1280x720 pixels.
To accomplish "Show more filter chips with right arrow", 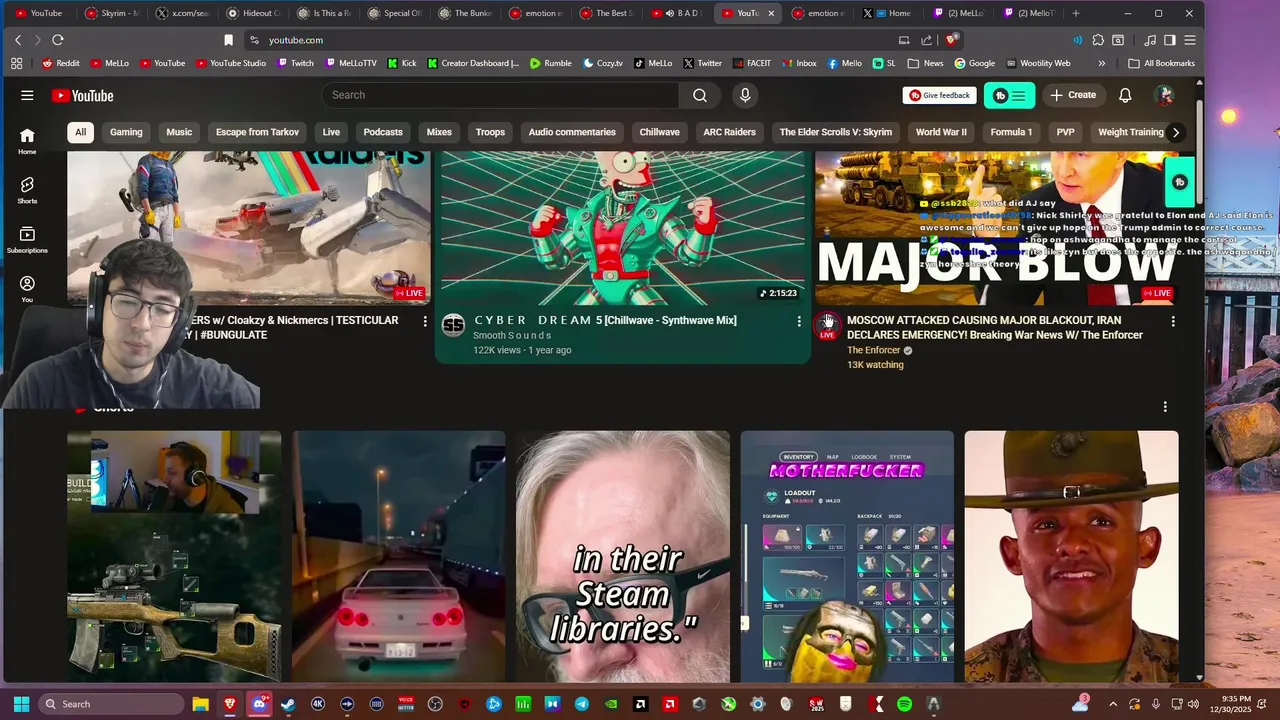I will [x=1176, y=132].
